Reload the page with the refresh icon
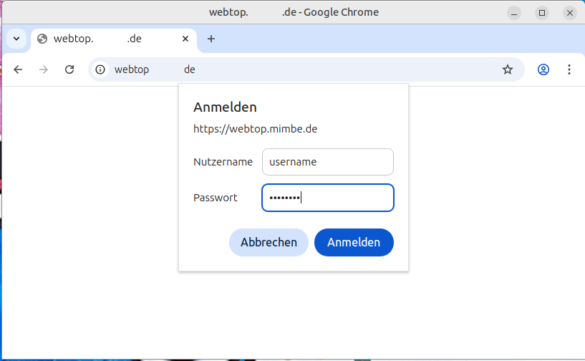This screenshot has width=585, height=361. (69, 69)
